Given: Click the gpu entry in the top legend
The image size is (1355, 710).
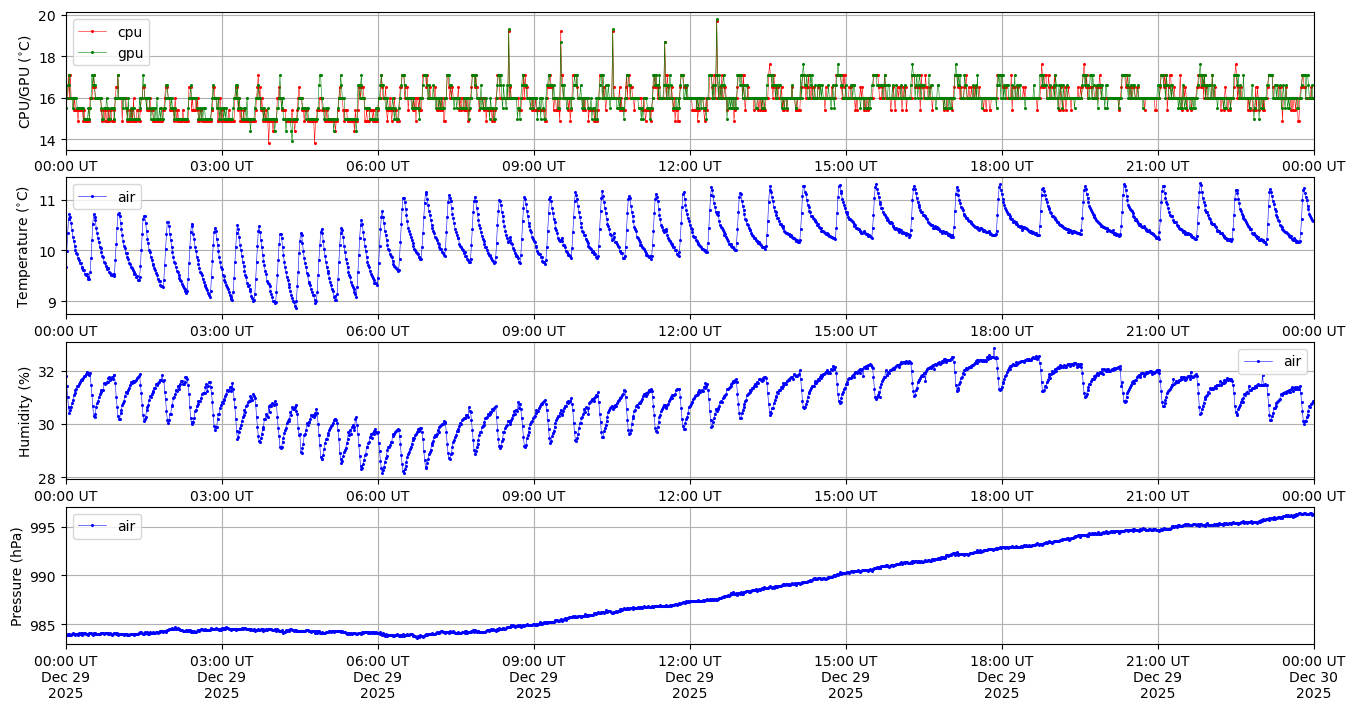Looking at the screenshot, I should coord(129,51).
